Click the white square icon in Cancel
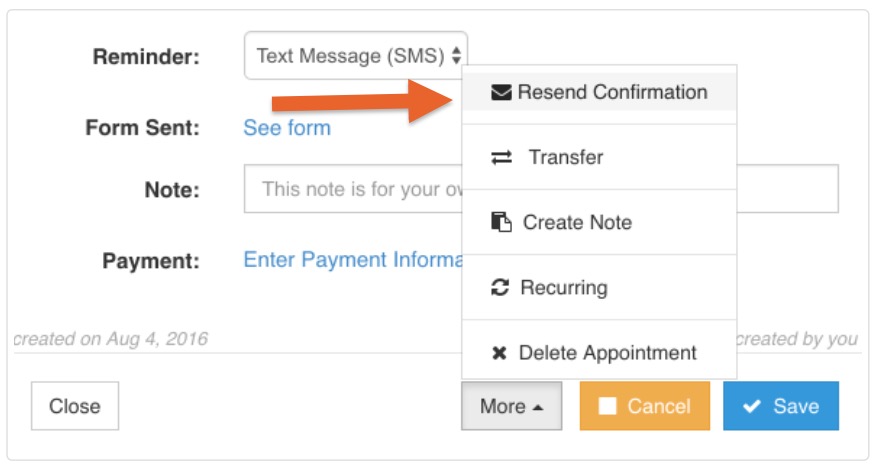This screenshot has height=467, width=874. click(608, 406)
